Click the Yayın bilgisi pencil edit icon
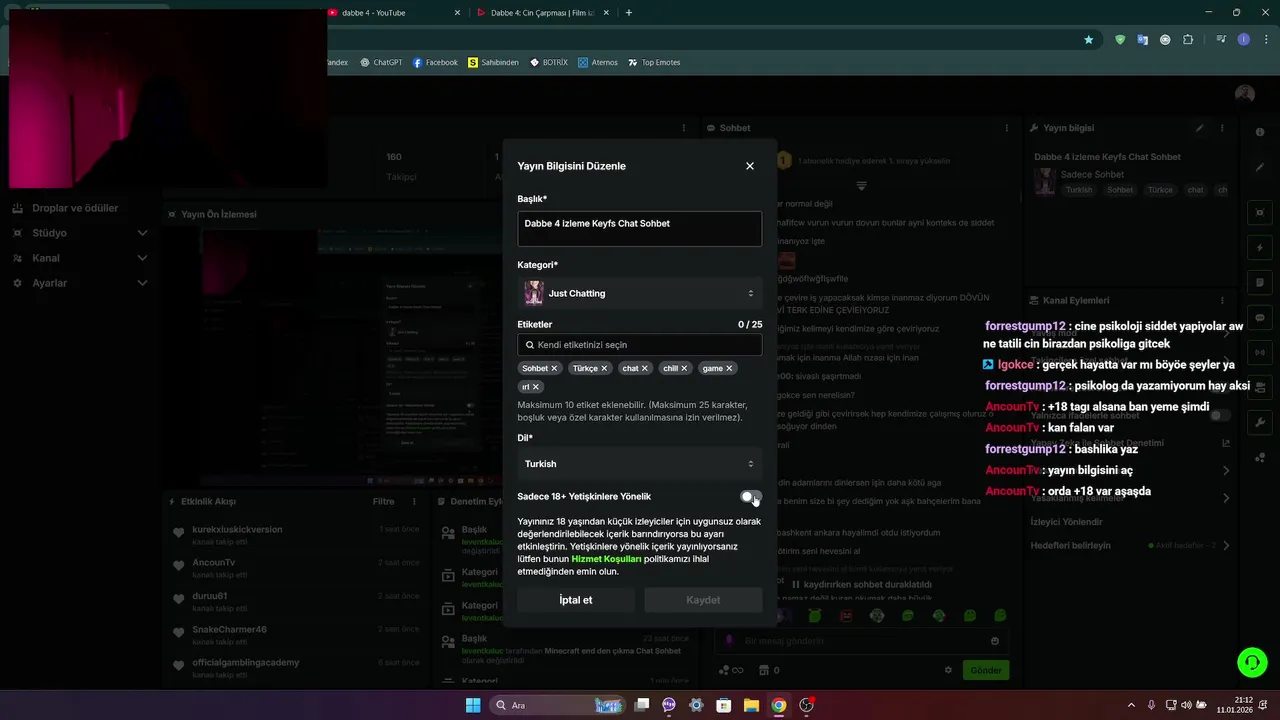This screenshot has width=1280, height=720. 1199,128
